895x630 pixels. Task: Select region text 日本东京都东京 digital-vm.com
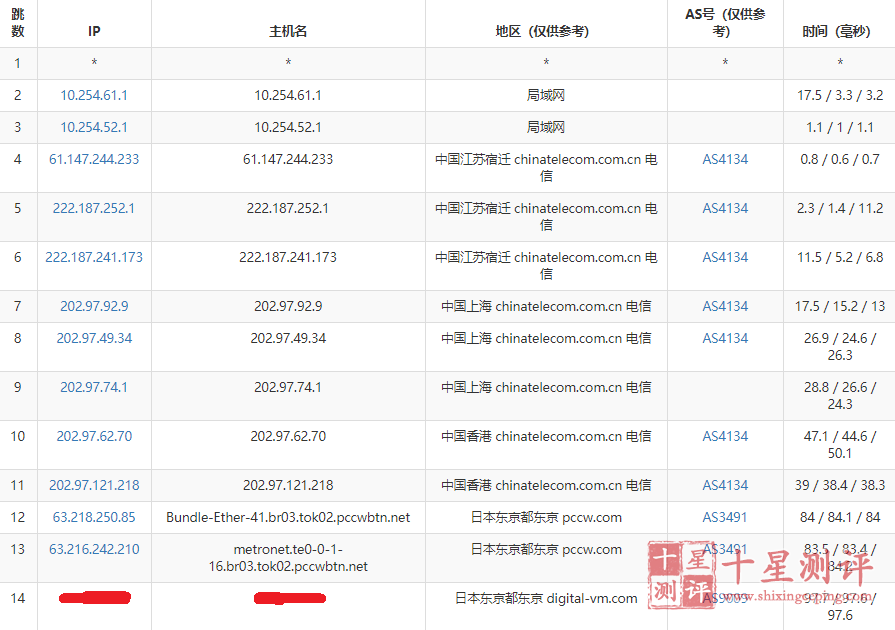click(546, 599)
